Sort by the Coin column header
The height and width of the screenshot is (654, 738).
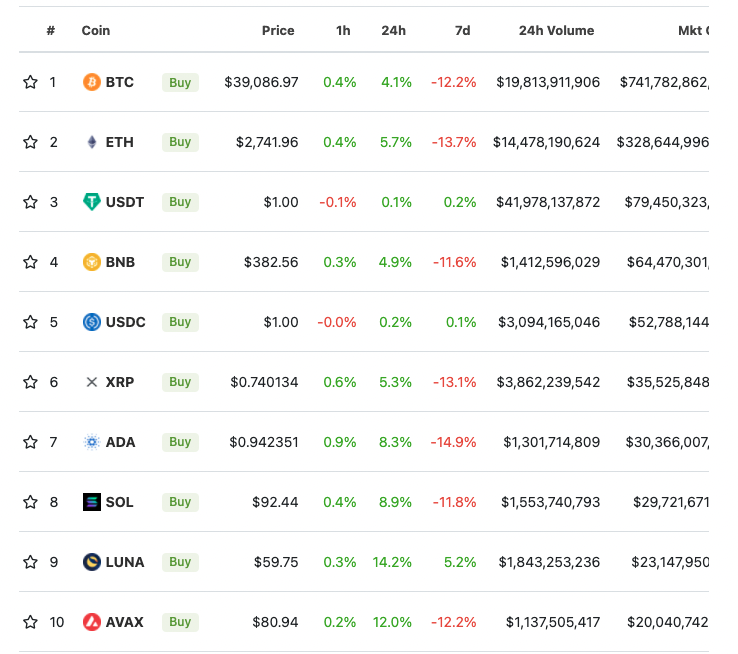[x=96, y=31]
